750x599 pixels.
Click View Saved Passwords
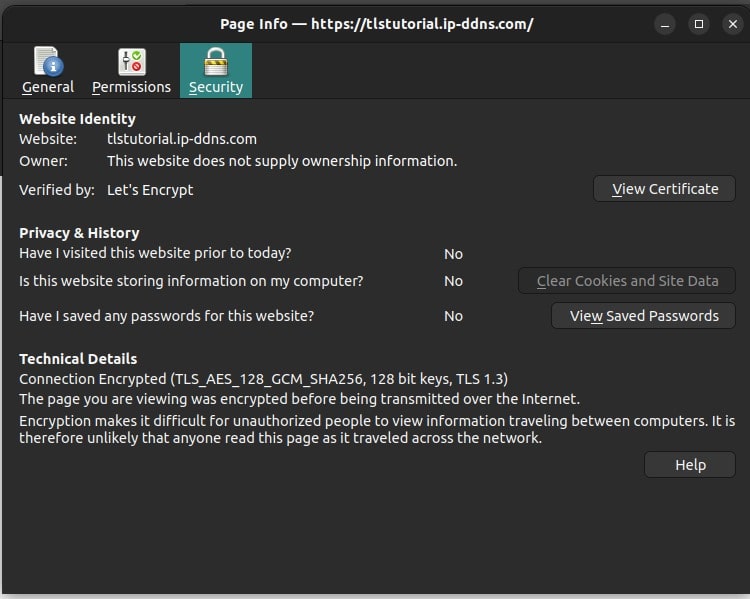643,316
